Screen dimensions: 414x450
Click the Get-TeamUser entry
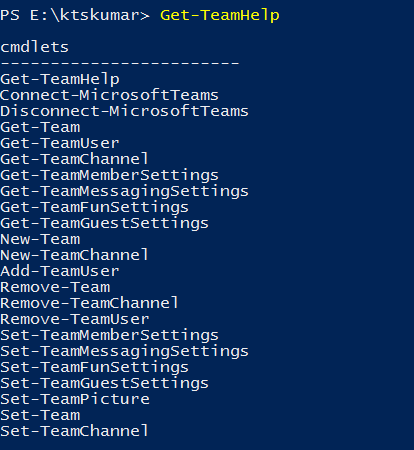(60, 143)
